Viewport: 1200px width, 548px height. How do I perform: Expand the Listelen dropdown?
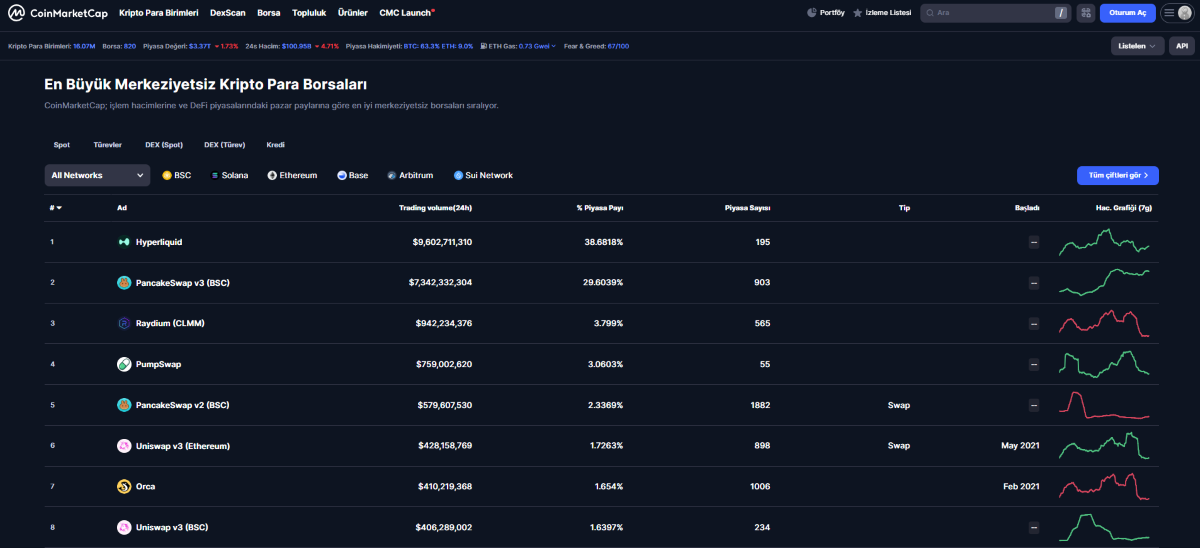pos(1138,46)
